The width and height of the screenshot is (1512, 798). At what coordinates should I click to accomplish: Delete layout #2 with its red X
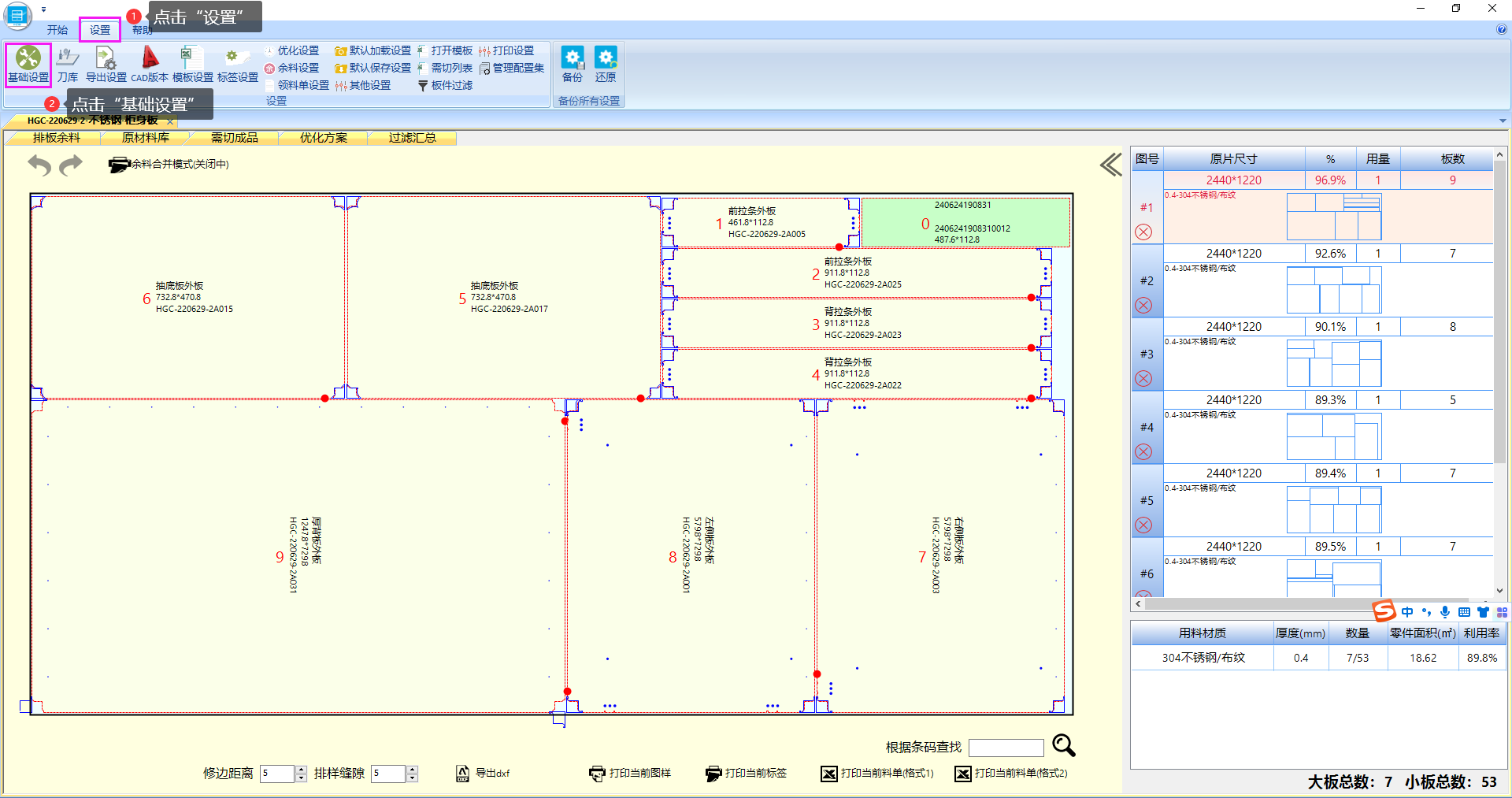tap(1143, 306)
